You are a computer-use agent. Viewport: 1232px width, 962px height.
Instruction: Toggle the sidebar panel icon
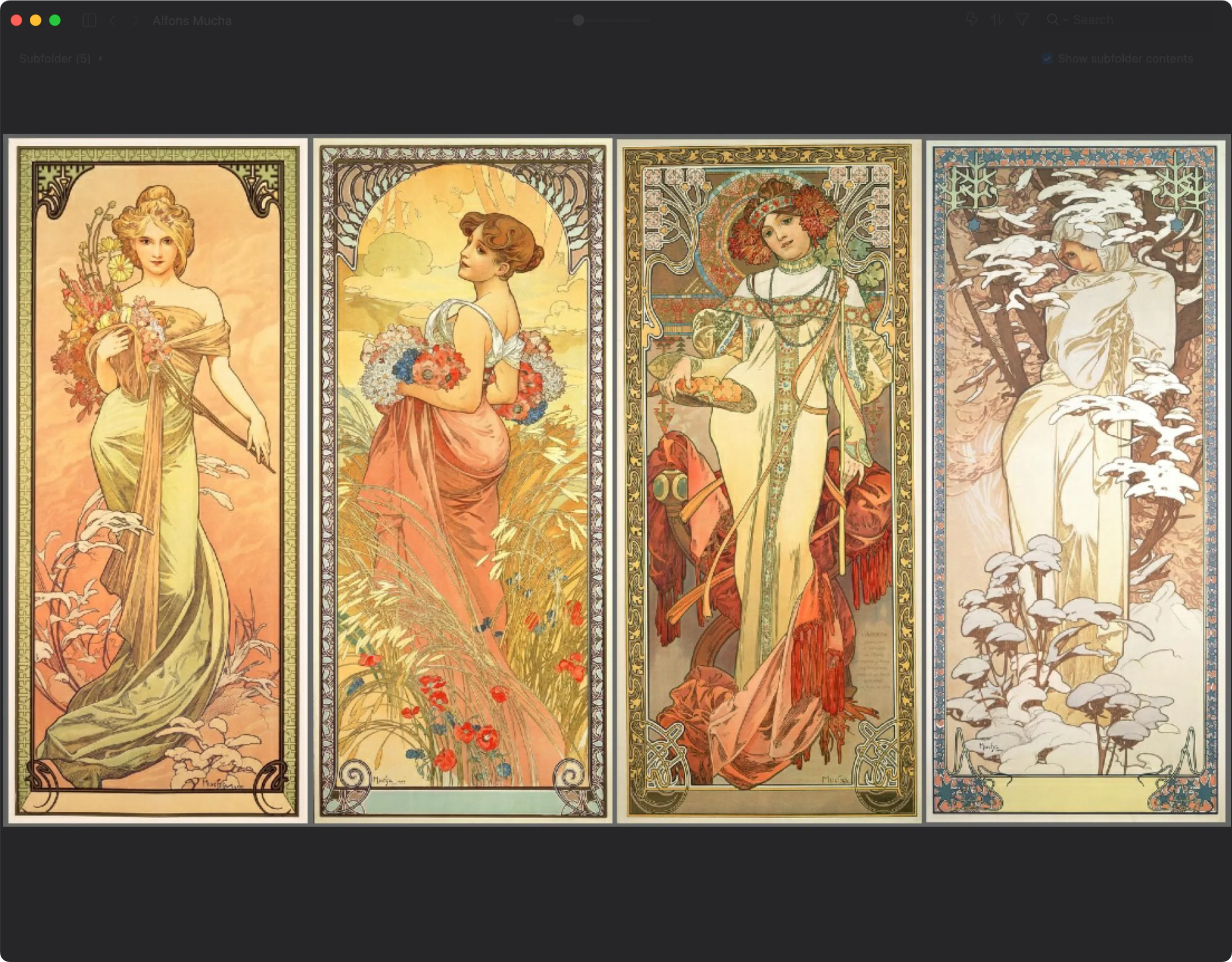point(89,20)
